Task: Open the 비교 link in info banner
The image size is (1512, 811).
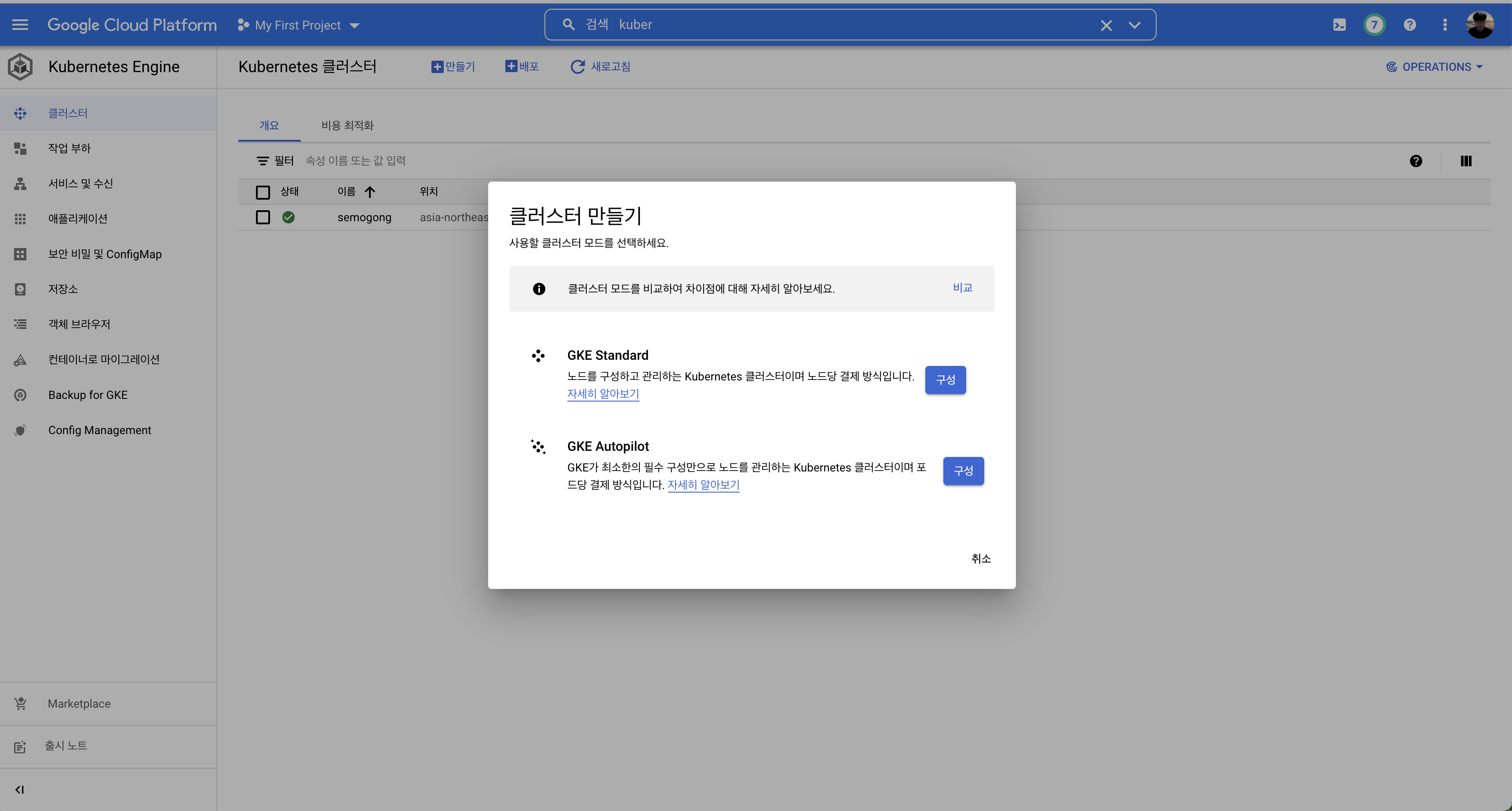Action: (962, 288)
